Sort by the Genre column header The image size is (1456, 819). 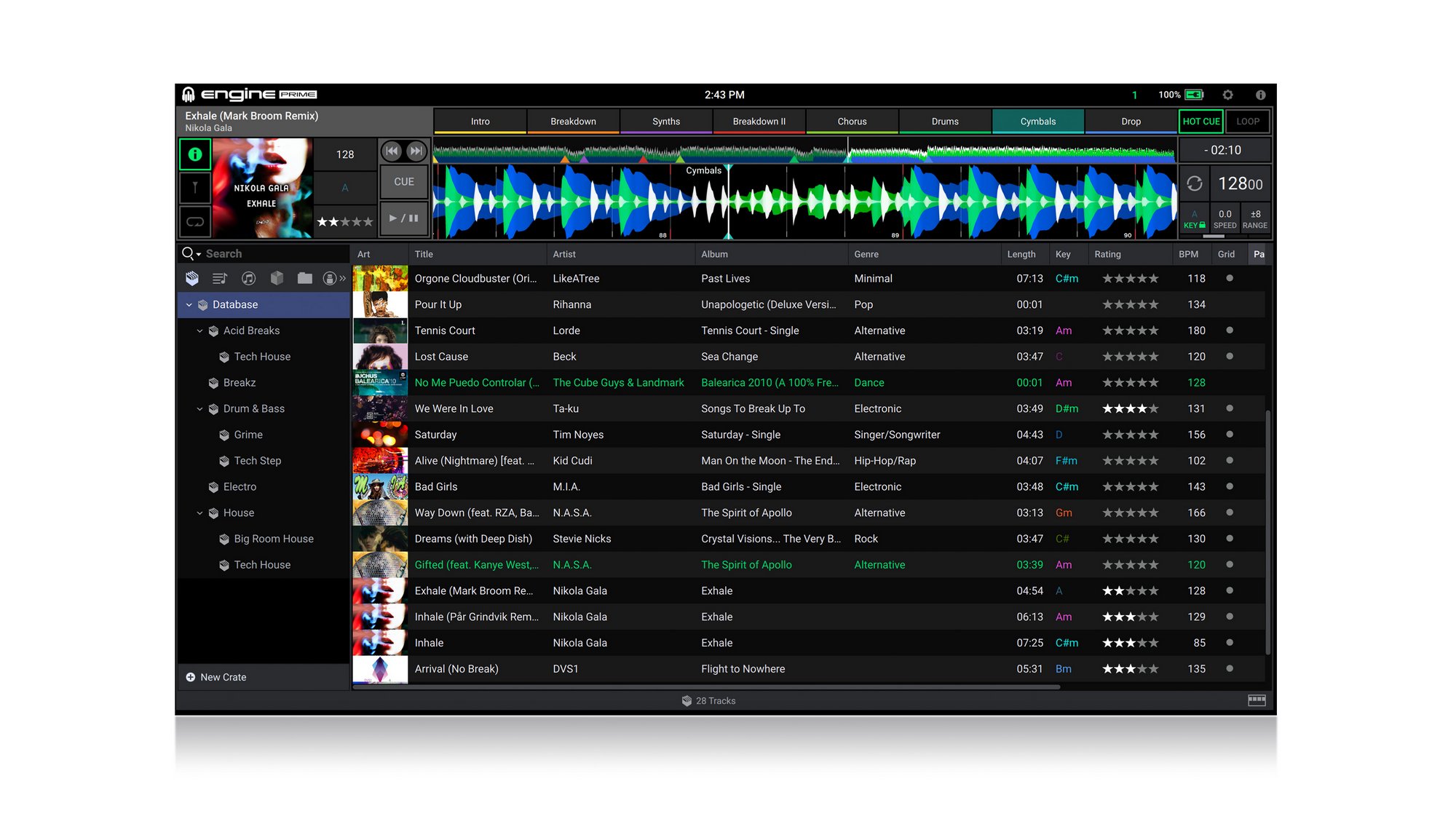click(x=923, y=254)
